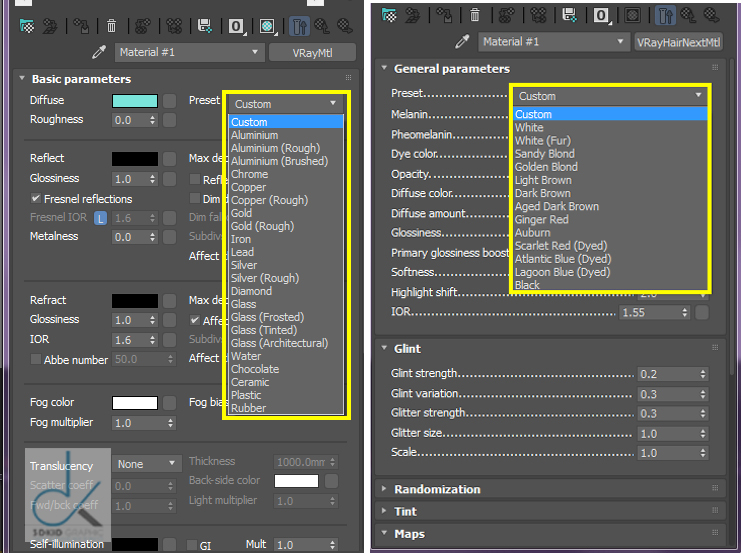Open the Translucency None dropdown
The height and width of the screenshot is (553, 743).
click(146, 464)
